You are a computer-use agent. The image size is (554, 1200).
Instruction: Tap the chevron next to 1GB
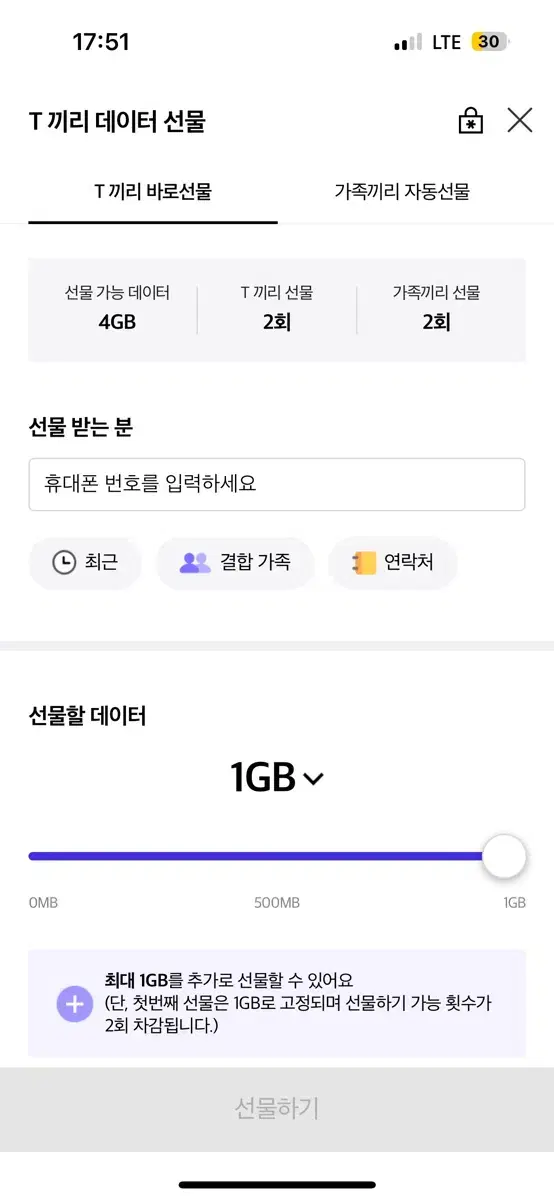(313, 779)
